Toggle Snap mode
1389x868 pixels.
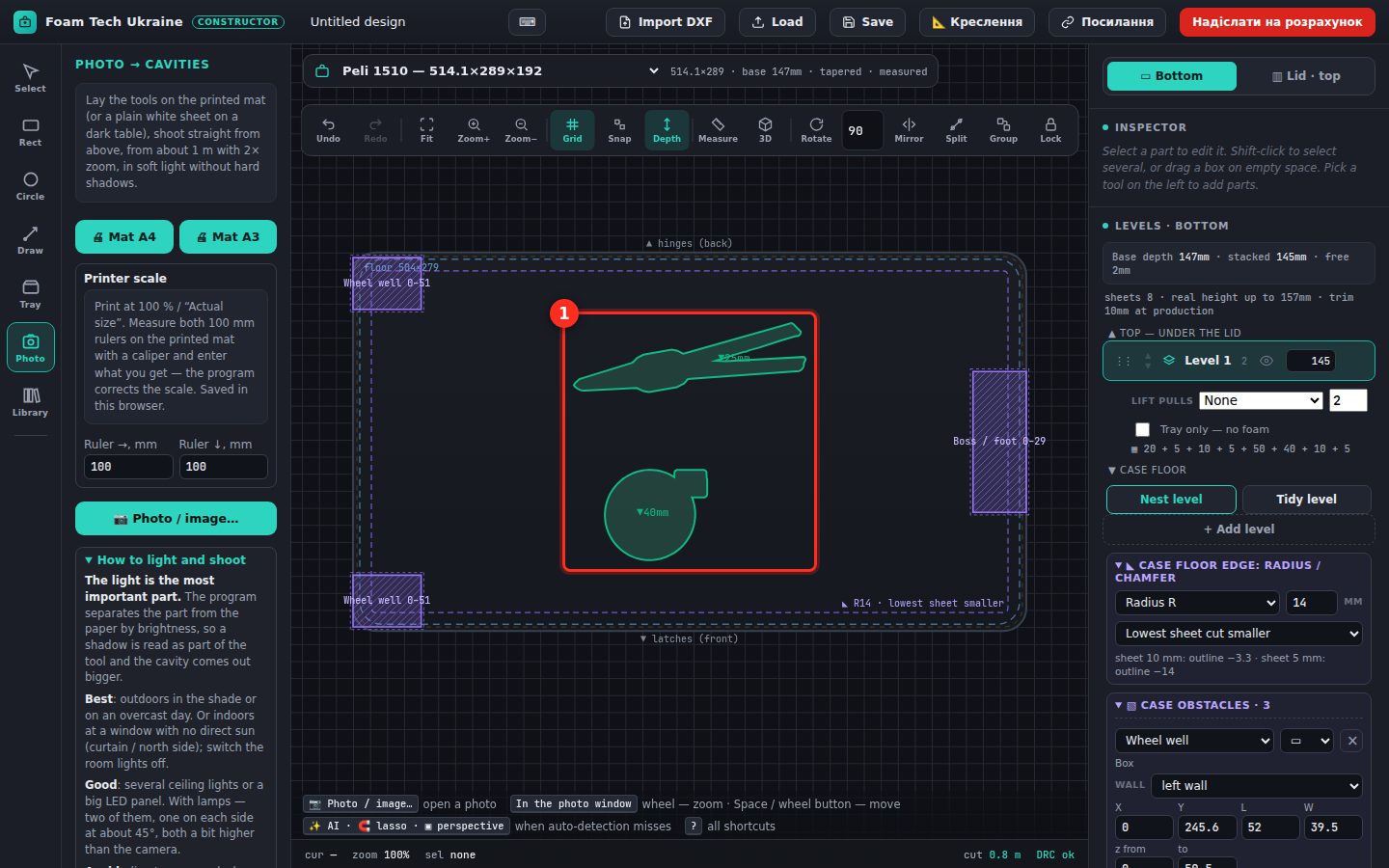(619, 130)
